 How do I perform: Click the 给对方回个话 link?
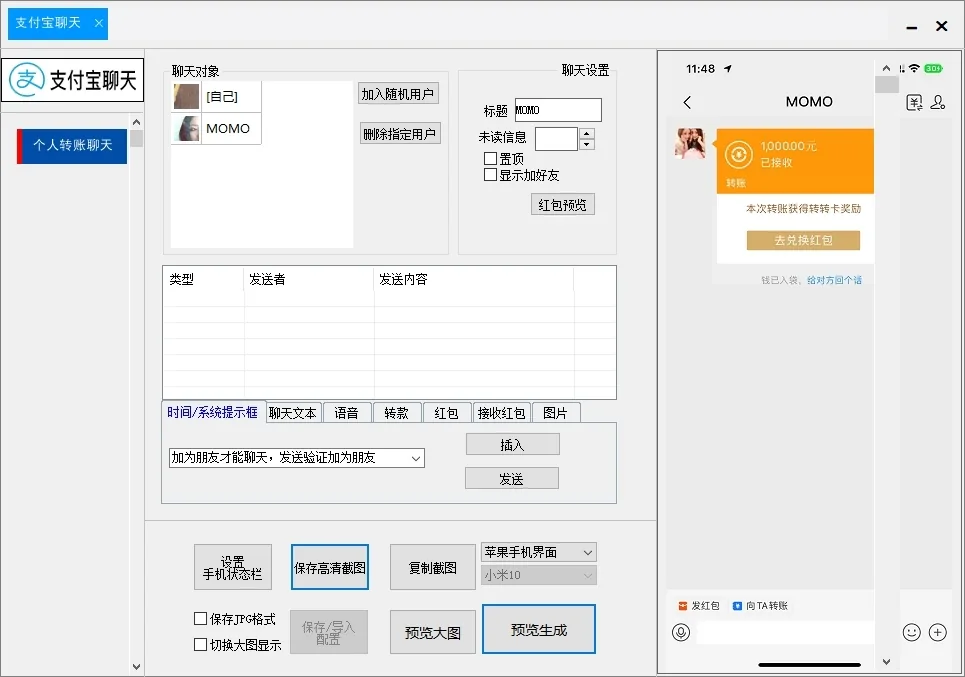coord(834,280)
